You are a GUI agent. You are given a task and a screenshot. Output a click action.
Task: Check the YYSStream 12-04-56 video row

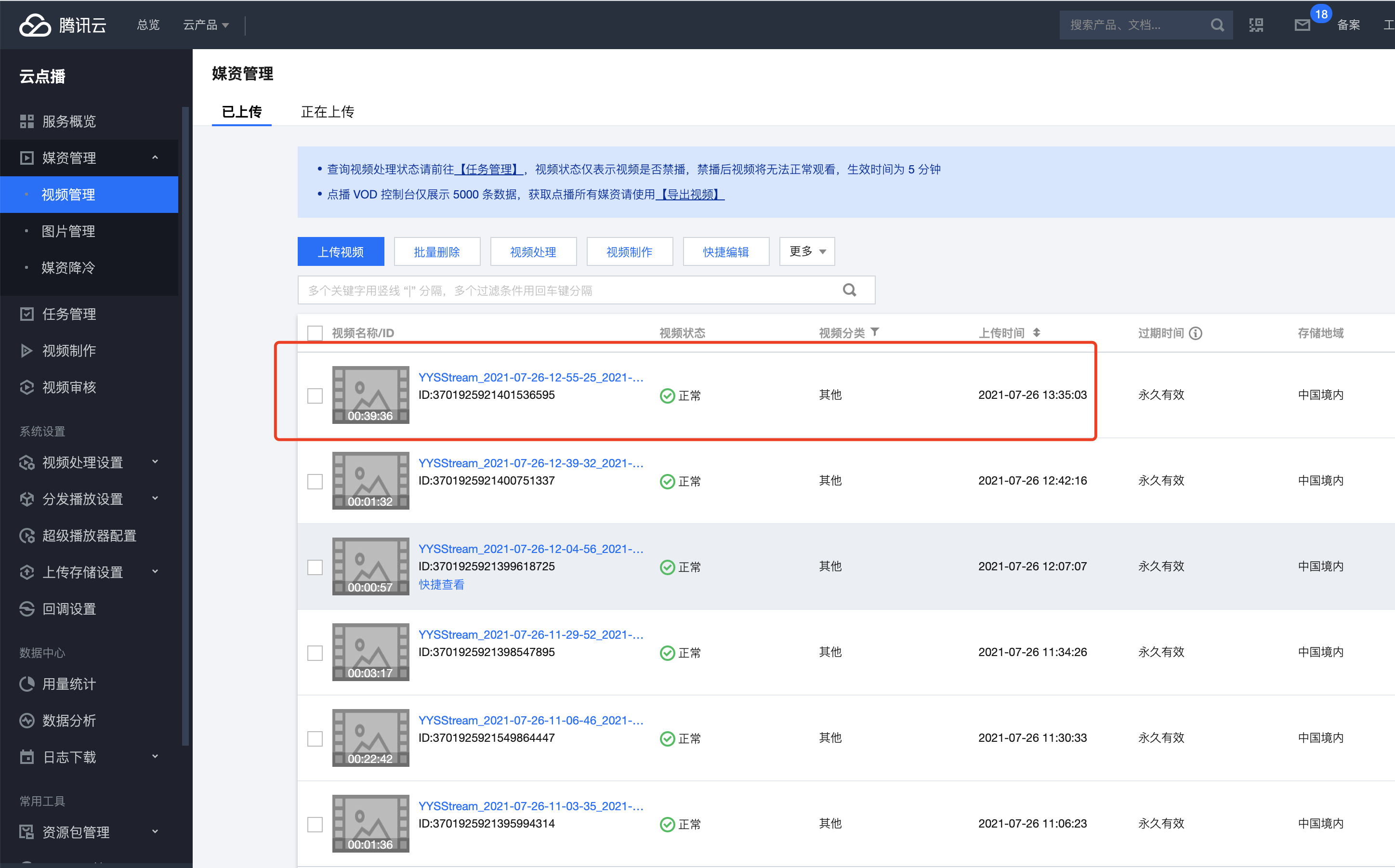coord(315,567)
